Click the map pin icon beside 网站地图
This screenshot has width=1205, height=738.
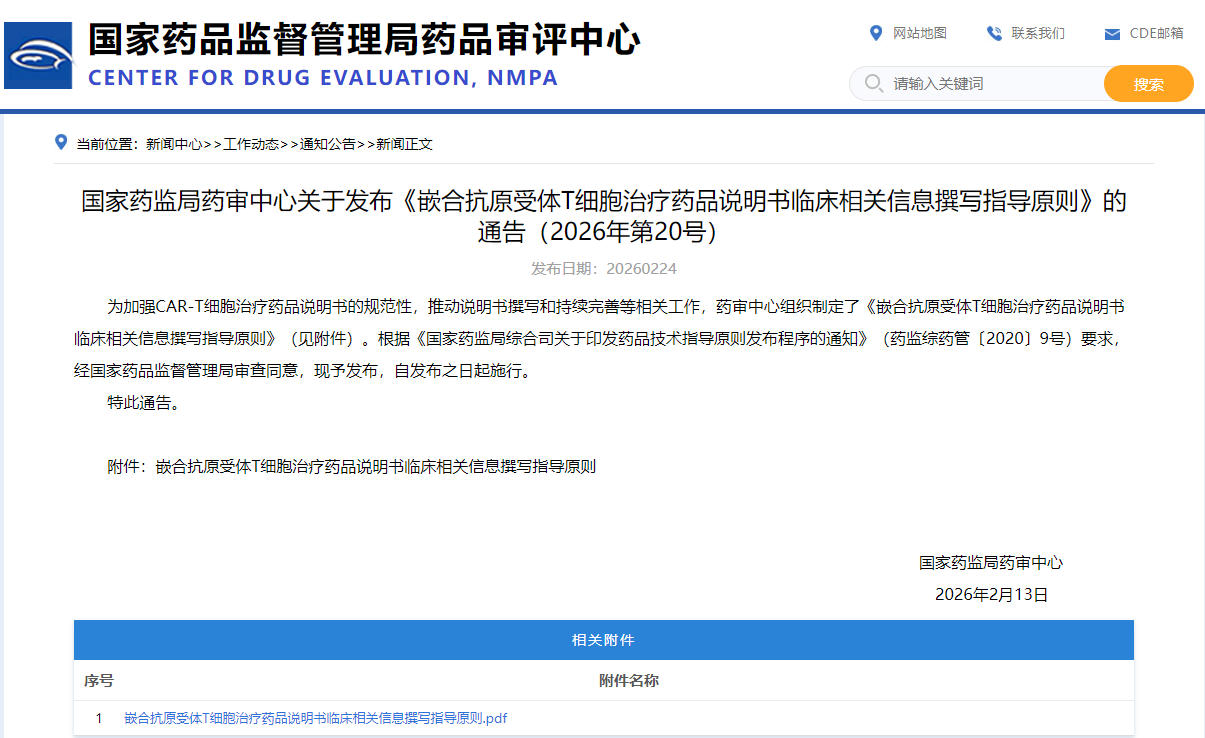[x=876, y=33]
